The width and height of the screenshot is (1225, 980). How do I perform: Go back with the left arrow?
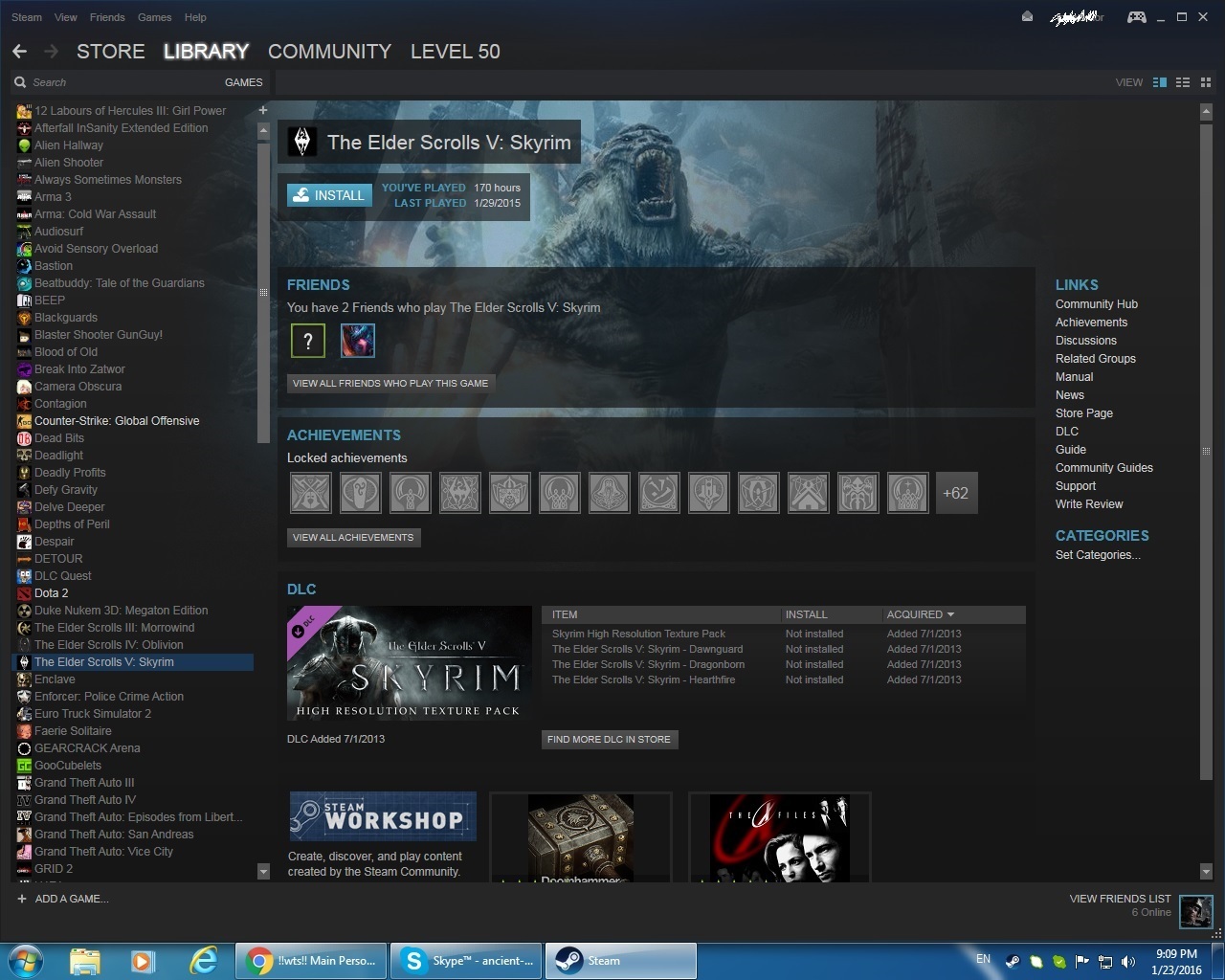(x=19, y=52)
